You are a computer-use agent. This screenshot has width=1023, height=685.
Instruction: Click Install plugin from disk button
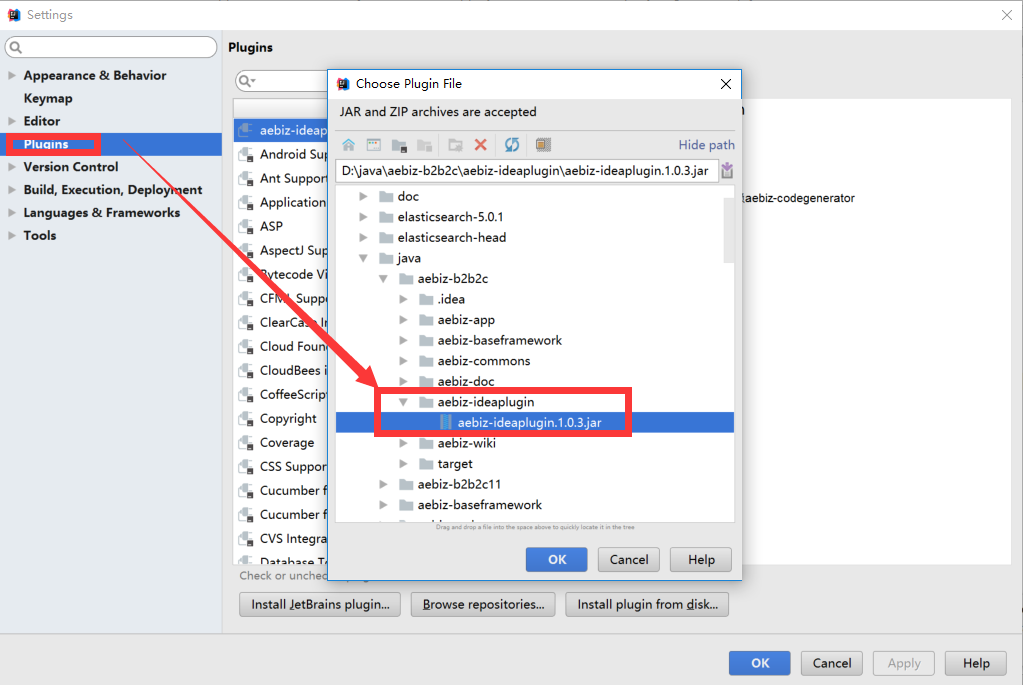coord(647,604)
